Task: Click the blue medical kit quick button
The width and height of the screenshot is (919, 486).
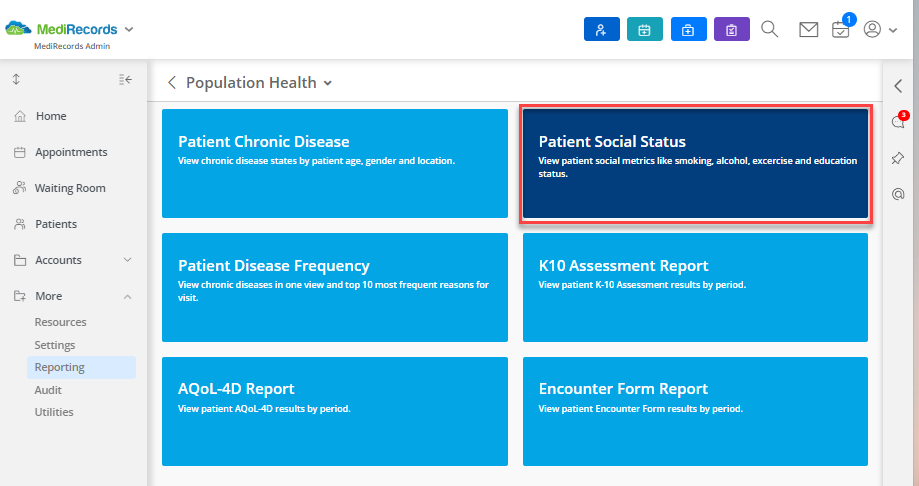Action: 688,29
